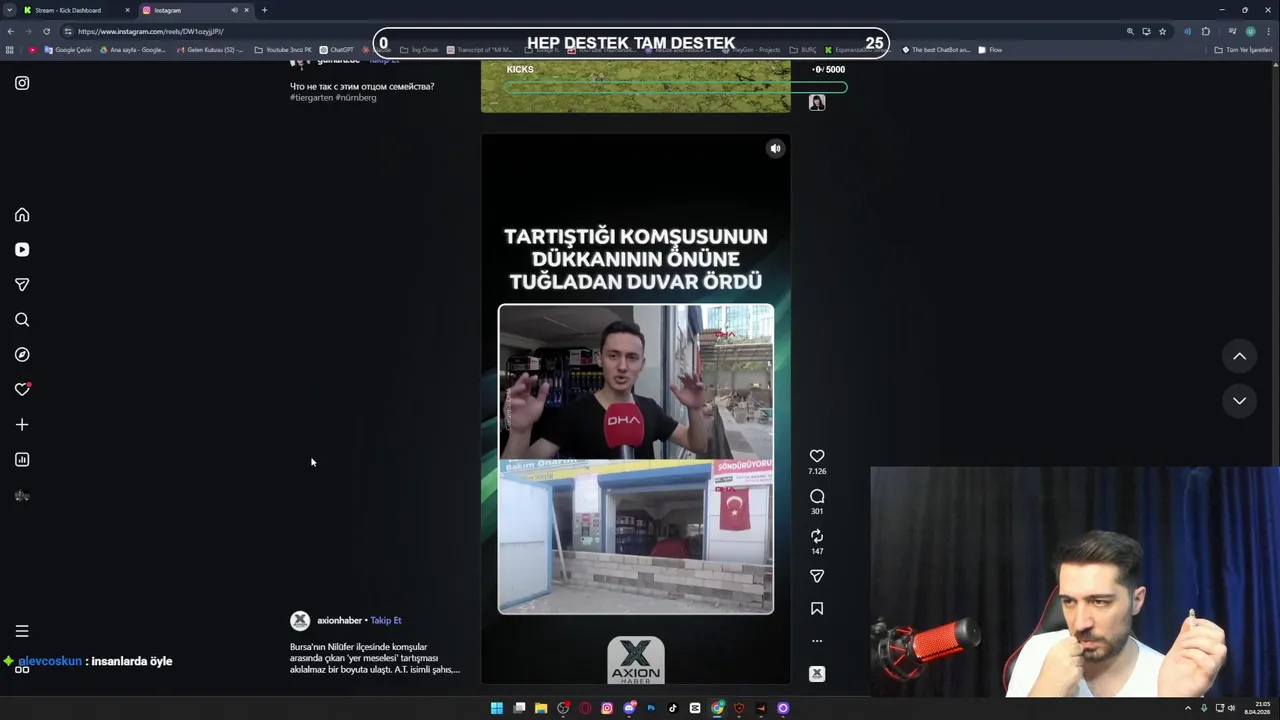Follow axionhaber via Takip Et

[386, 621]
